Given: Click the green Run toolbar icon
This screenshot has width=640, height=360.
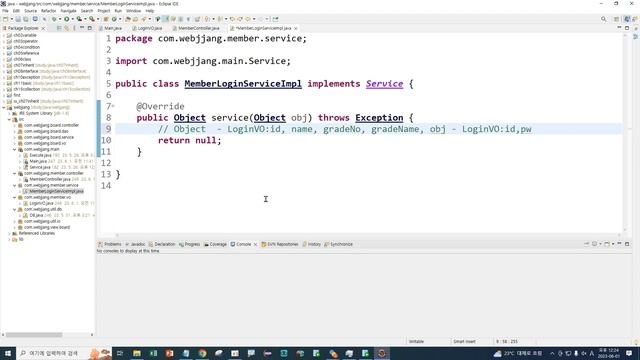Looking at the screenshot, I should pos(67,19).
